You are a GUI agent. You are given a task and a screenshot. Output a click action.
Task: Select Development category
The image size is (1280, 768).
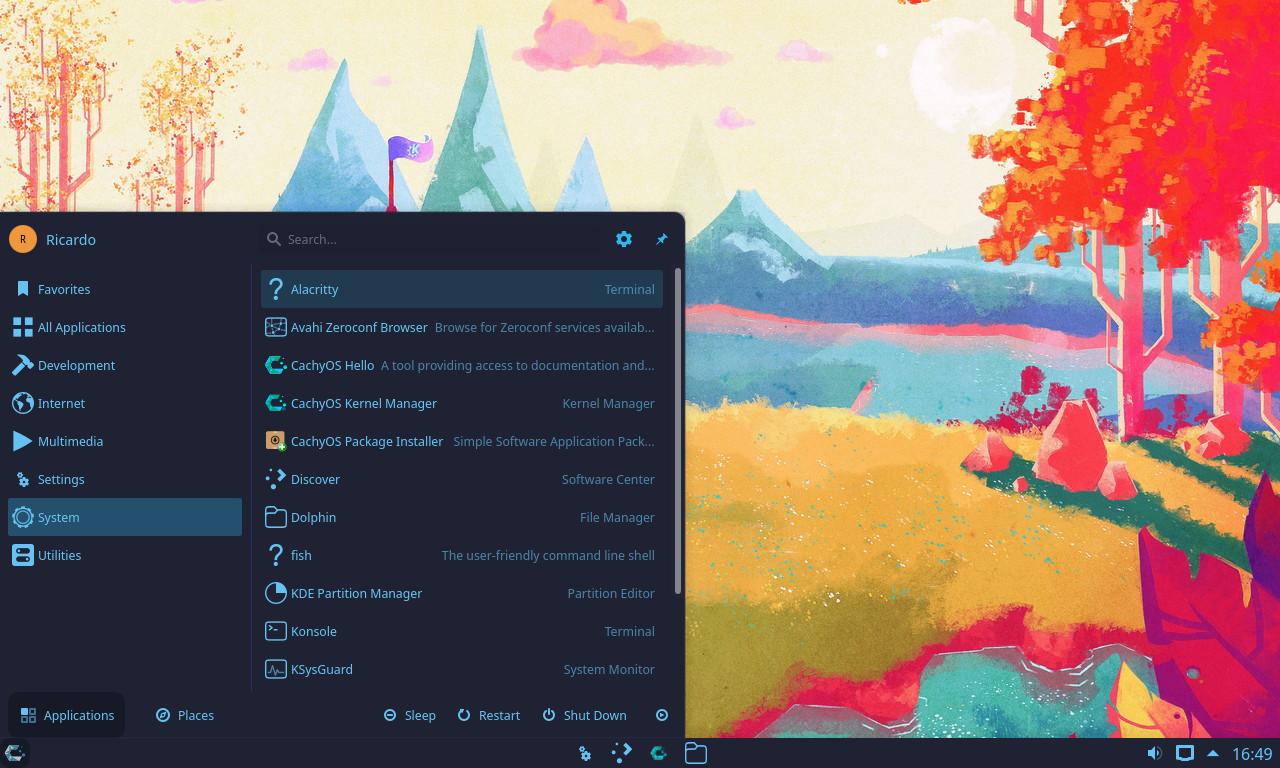(125, 365)
